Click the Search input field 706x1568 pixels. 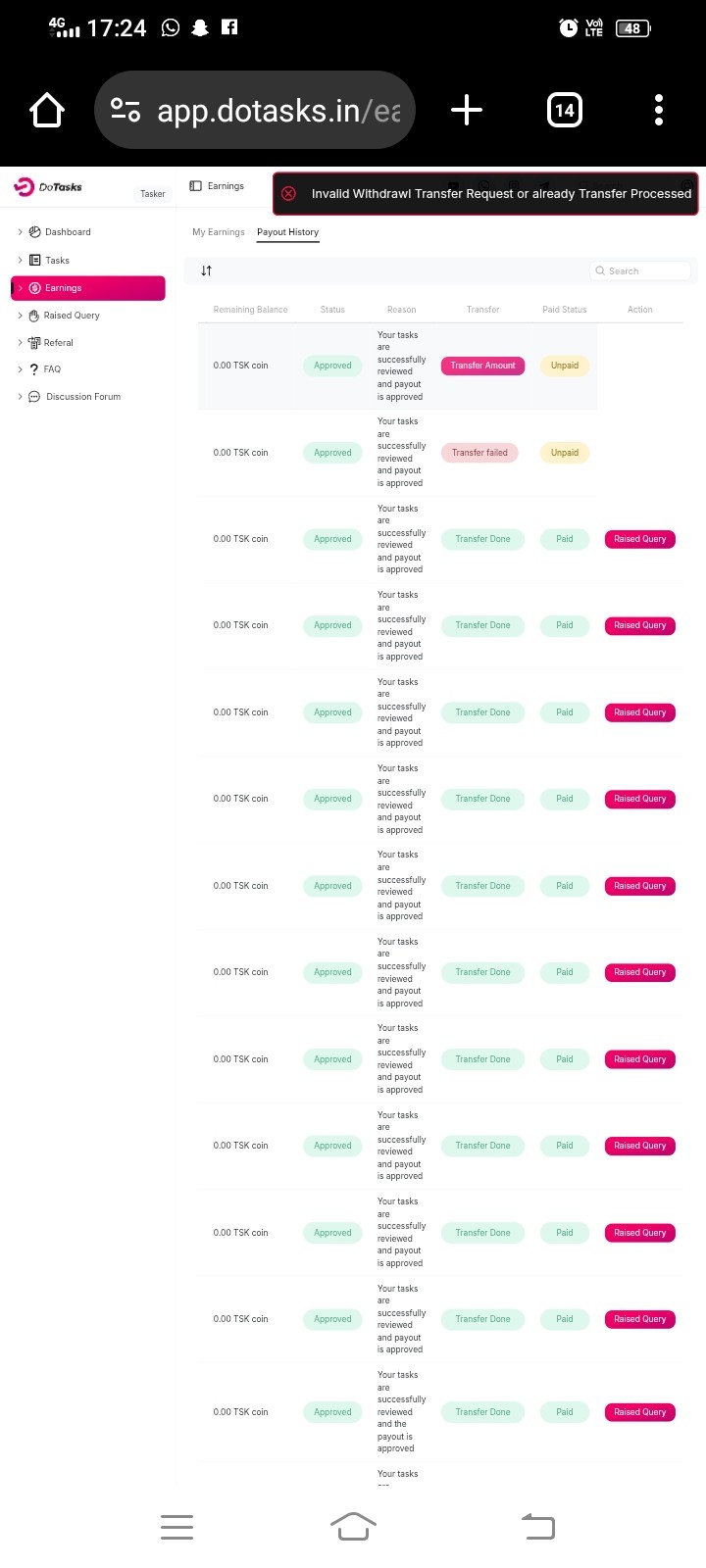pyautogui.click(x=644, y=271)
